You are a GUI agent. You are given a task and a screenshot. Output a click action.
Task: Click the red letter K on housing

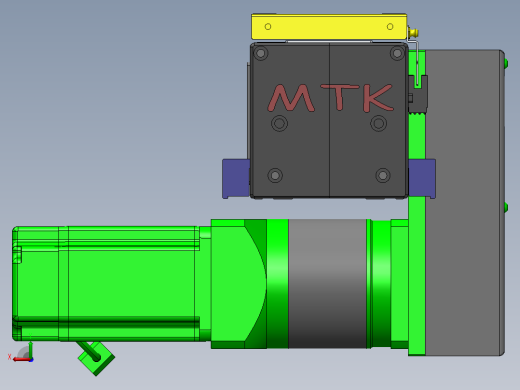[378, 98]
